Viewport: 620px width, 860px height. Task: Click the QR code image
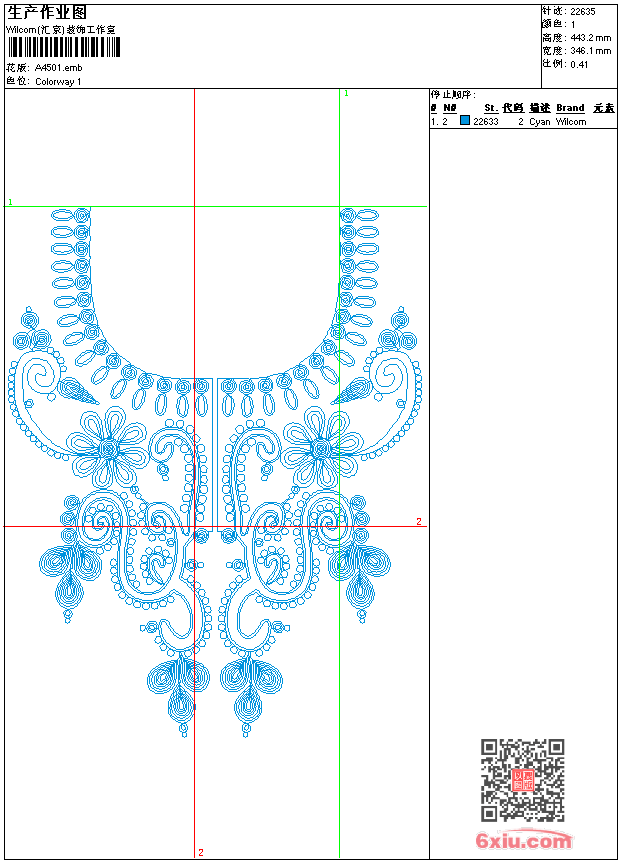[523, 780]
